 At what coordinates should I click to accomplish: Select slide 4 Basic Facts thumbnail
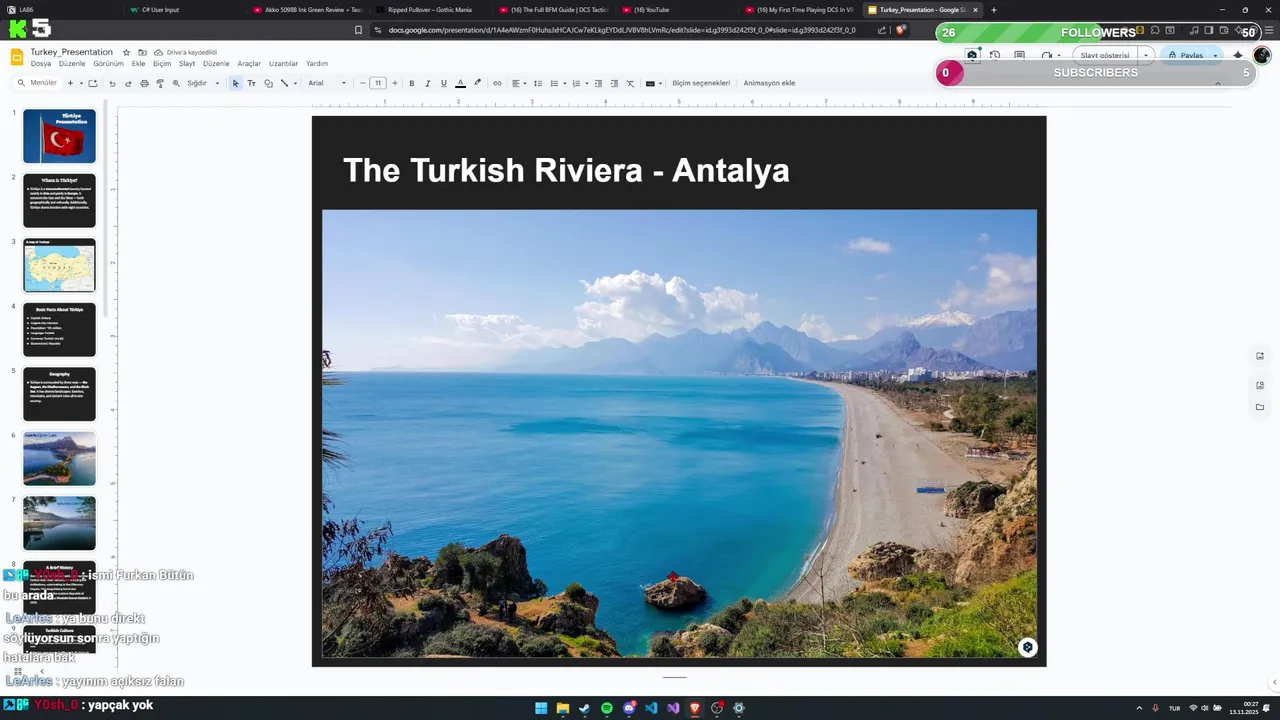tap(59, 329)
